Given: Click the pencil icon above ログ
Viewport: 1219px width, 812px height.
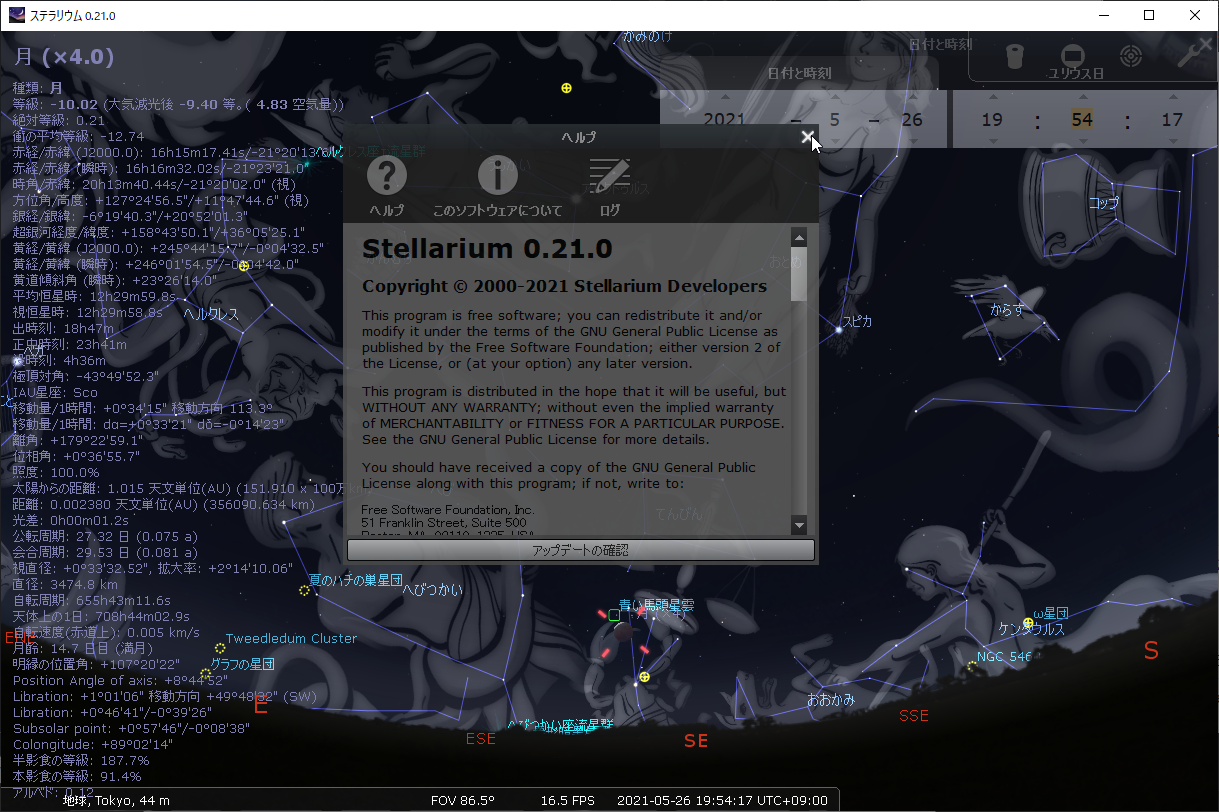Looking at the screenshot, I should tap(610, 175).
